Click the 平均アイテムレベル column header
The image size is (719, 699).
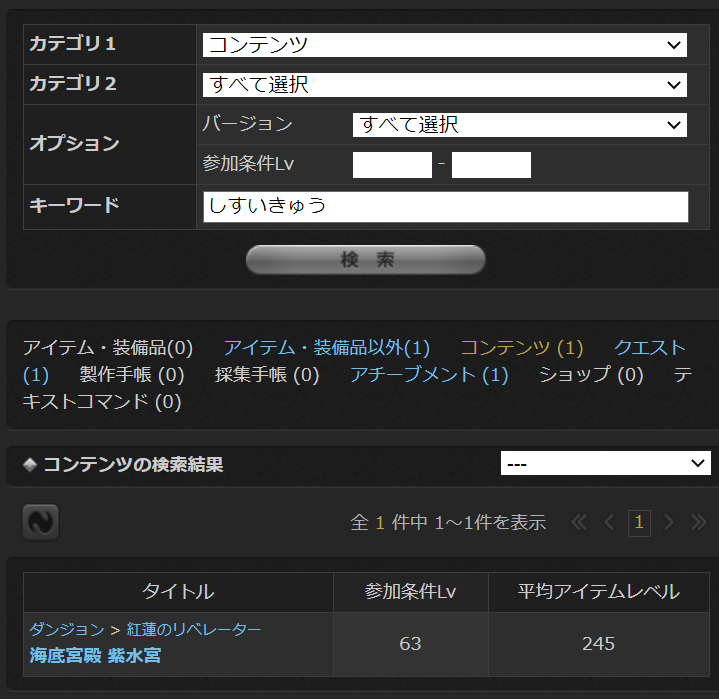pyautogui.click(x=599, y=592)
